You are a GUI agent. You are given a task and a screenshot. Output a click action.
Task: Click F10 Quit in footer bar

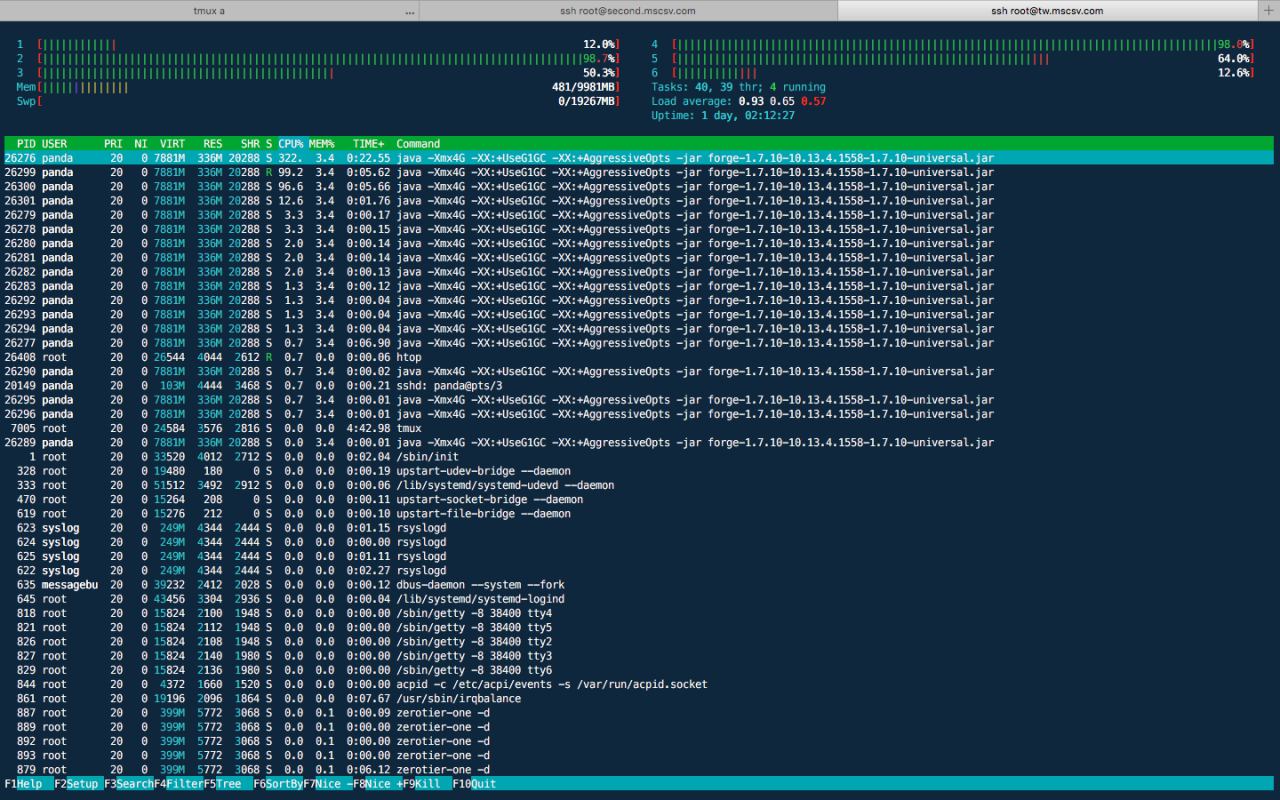(474, 784)
